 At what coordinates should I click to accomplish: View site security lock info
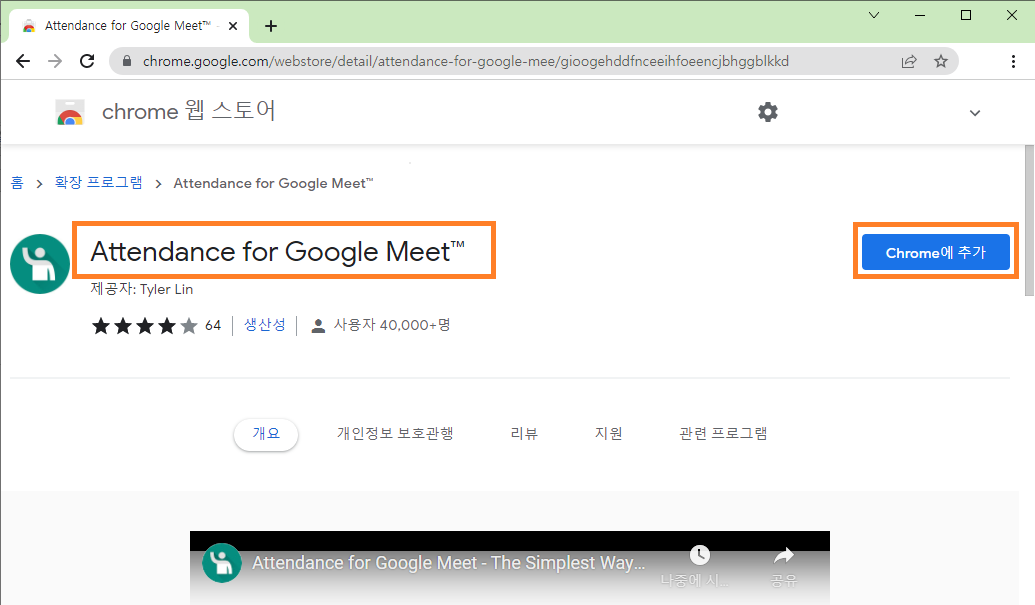127,61
